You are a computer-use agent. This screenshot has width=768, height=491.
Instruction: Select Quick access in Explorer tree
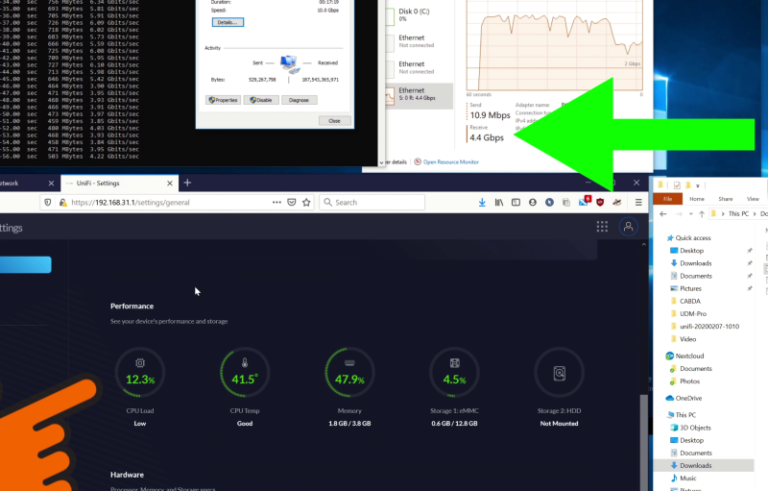pos(693,238)
